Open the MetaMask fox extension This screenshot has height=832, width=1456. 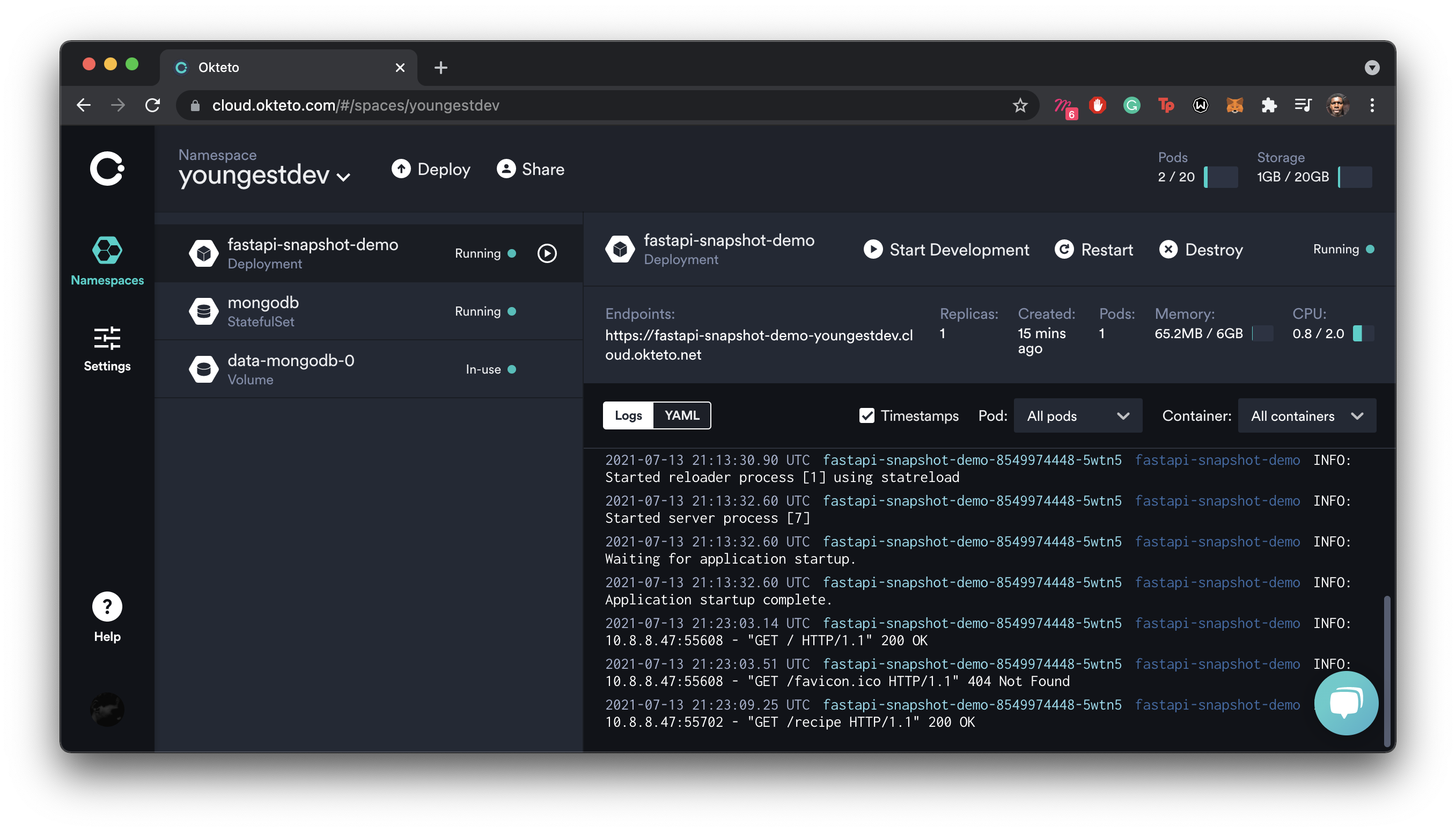pos(1234,105)
